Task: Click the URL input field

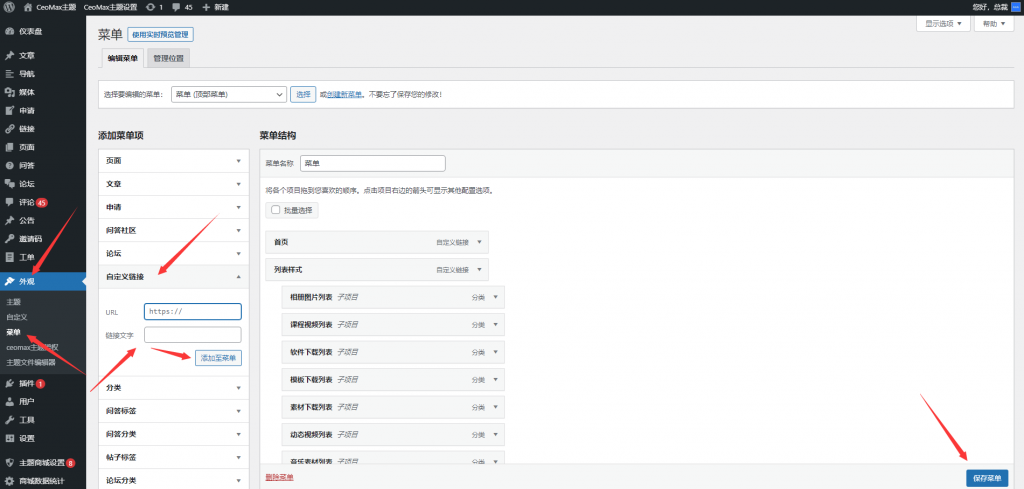Action: coord(192,311)
